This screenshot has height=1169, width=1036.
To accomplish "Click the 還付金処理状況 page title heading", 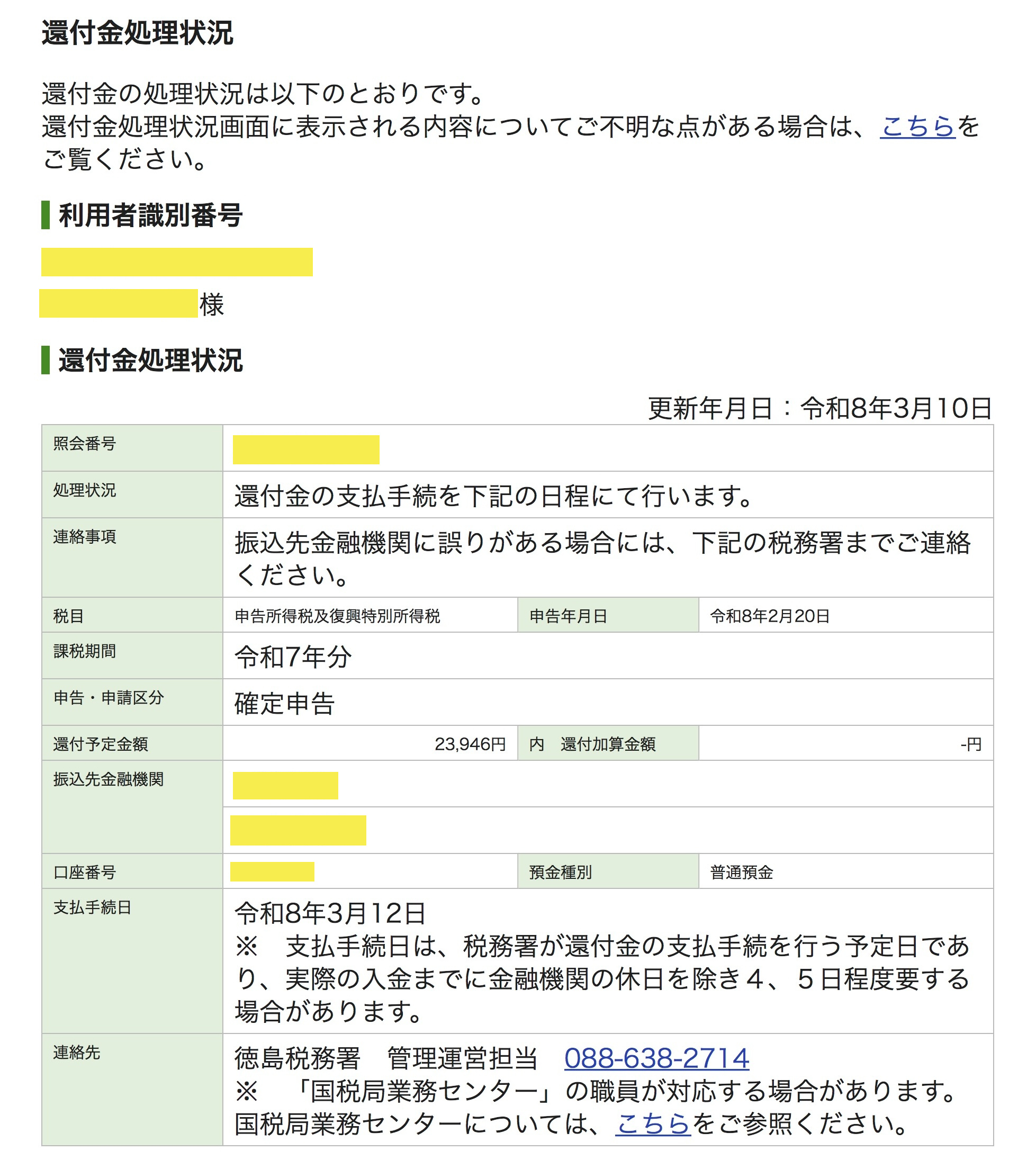I will point(137,33).
